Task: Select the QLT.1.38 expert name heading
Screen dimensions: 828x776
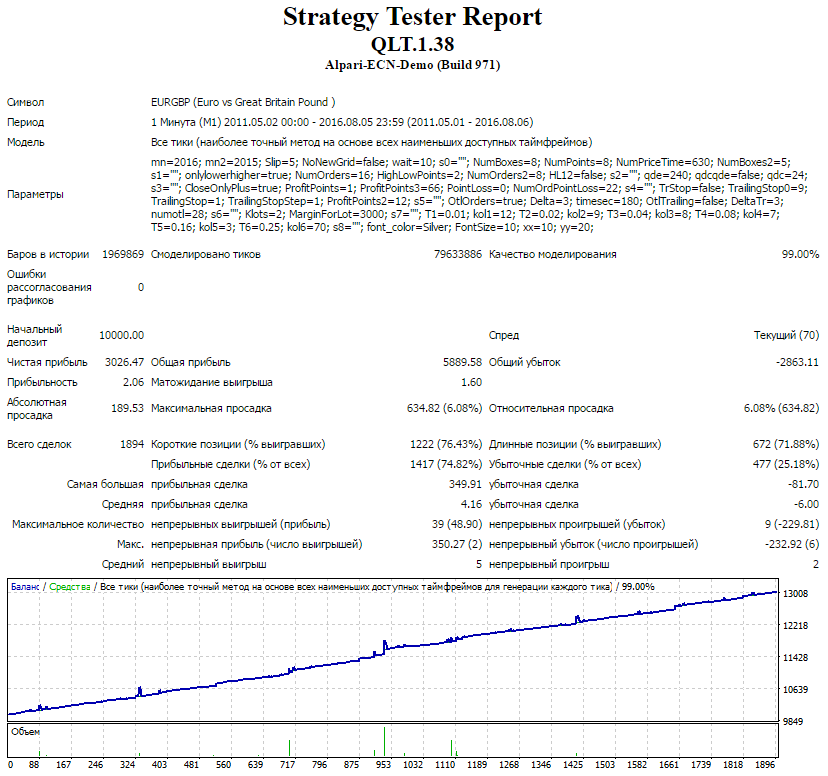Action: (412, 44)
